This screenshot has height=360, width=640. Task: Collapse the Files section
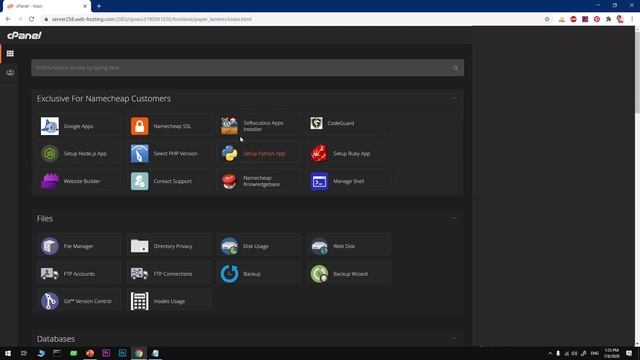[453, 218]
